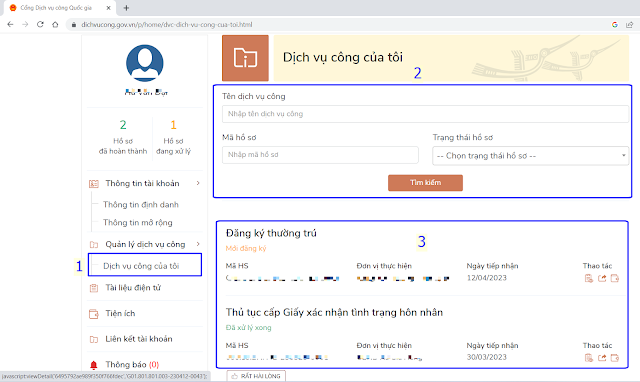Click wallet-style action icon for Đăng ký thường trú

(x=615, y=278)
